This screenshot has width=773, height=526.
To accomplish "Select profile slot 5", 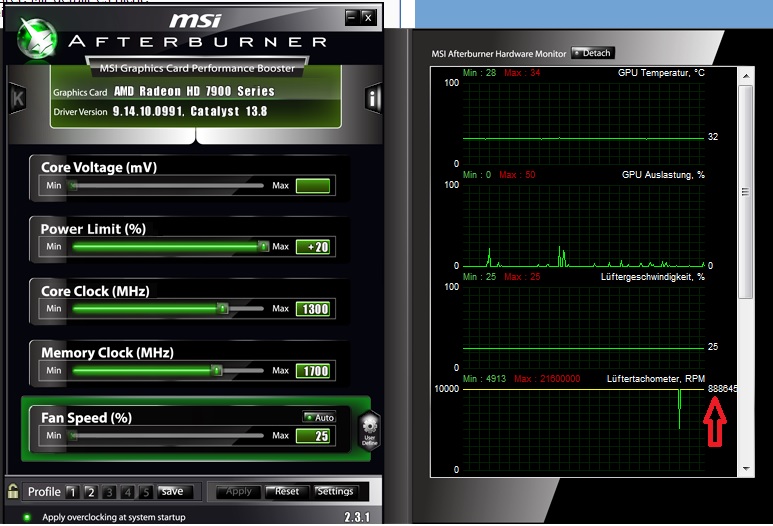I will coord(146,491).
